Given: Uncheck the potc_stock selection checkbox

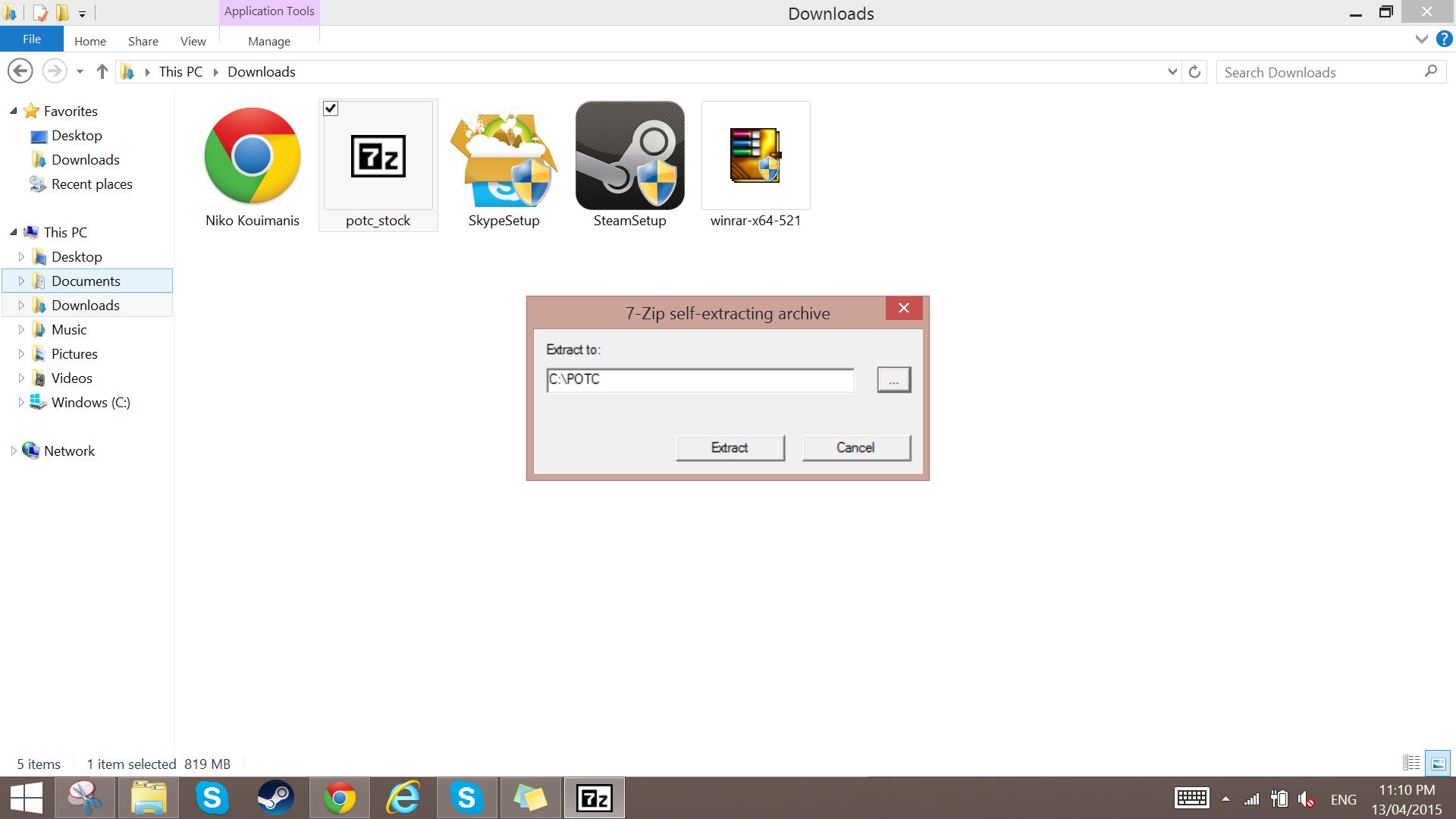Looking at the screenshot, I should pyautogui.click(x=331, y=108).
